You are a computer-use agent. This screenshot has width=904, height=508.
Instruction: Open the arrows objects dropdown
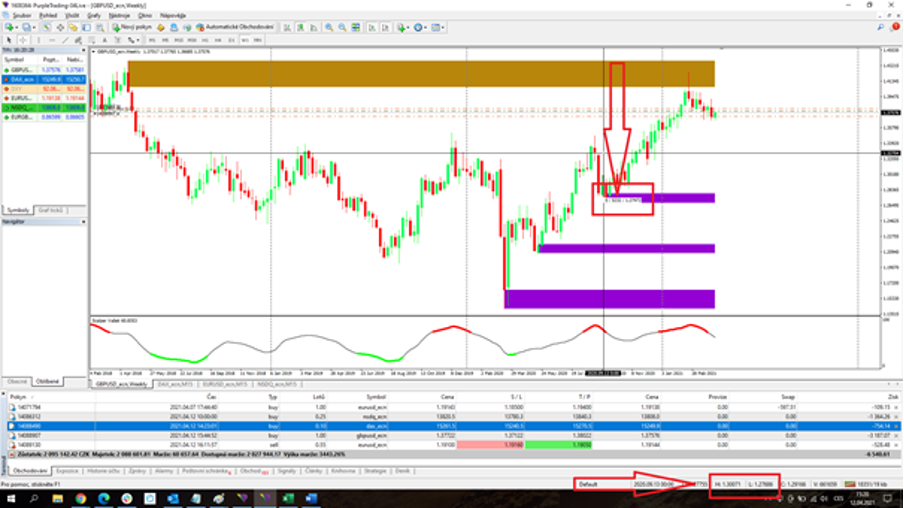[133, 40]
